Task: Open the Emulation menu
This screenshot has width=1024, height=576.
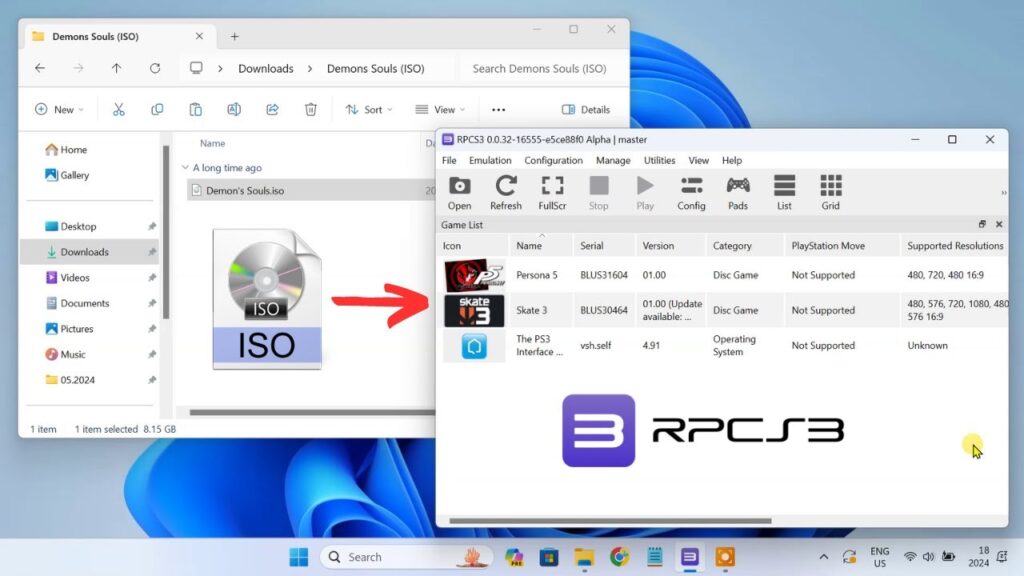Action: tap(490, 160)
